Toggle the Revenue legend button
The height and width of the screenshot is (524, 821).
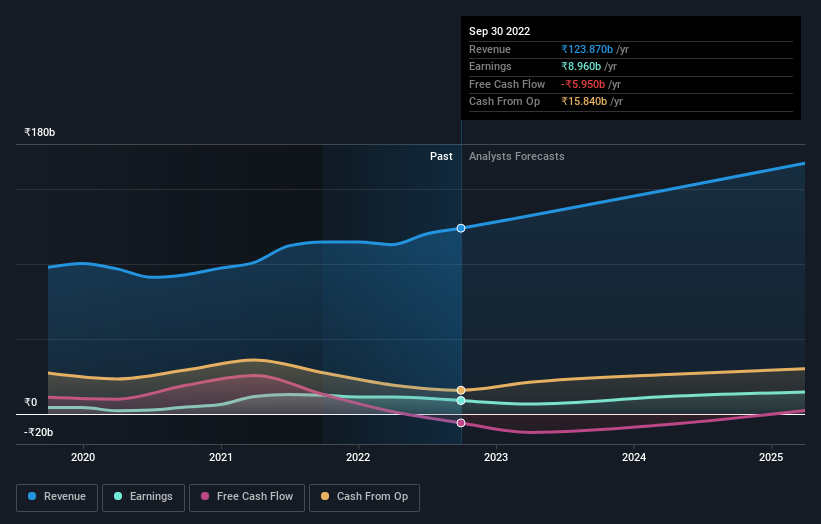click(57, 497)
